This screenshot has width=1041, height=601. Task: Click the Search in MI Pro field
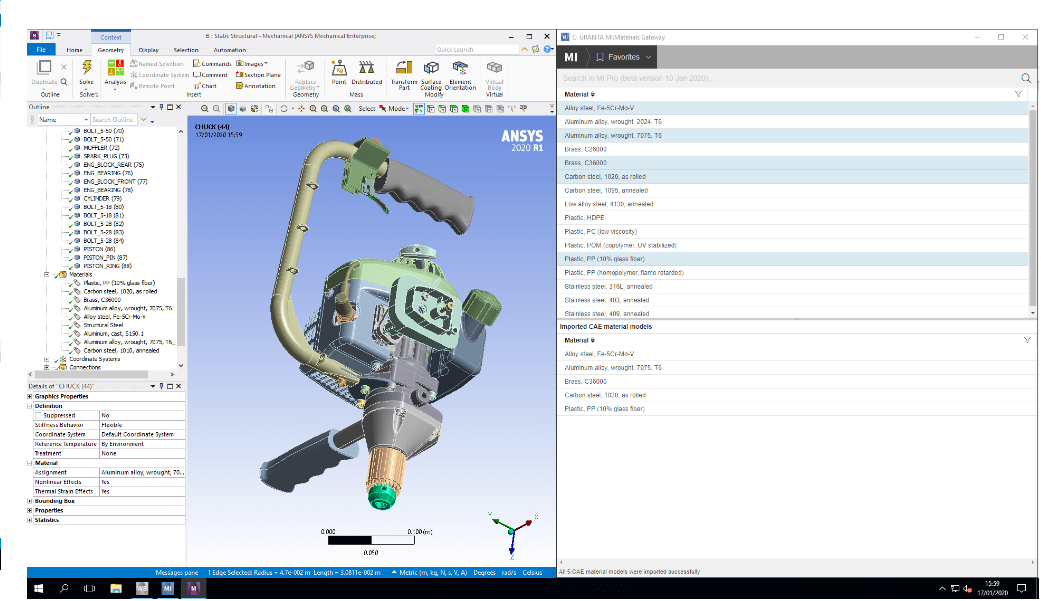point(790,78)
